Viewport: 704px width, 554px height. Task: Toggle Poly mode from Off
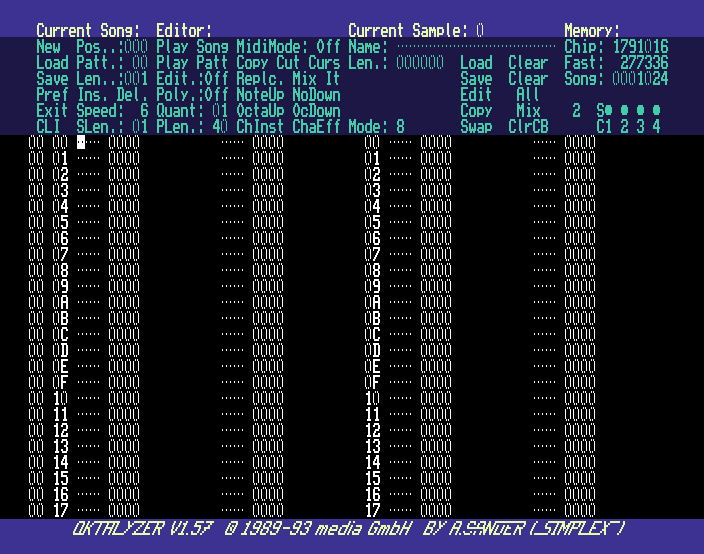tap(216, 95)
